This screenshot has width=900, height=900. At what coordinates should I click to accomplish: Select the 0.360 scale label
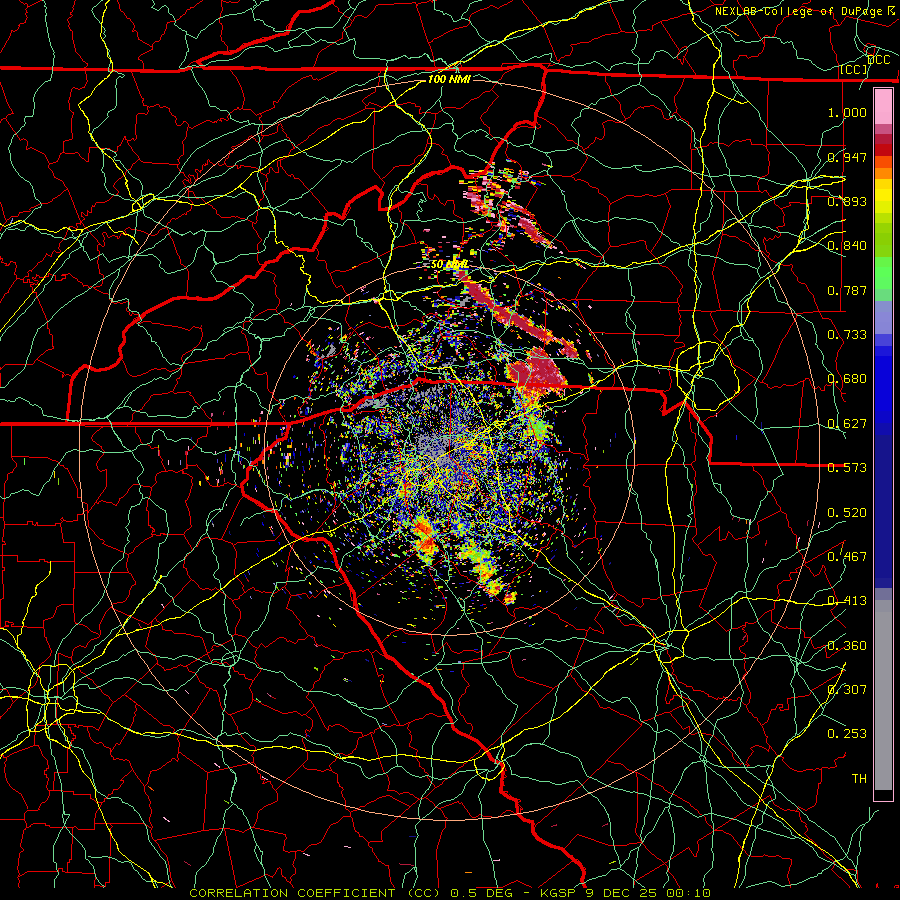(x=847, y=646)
